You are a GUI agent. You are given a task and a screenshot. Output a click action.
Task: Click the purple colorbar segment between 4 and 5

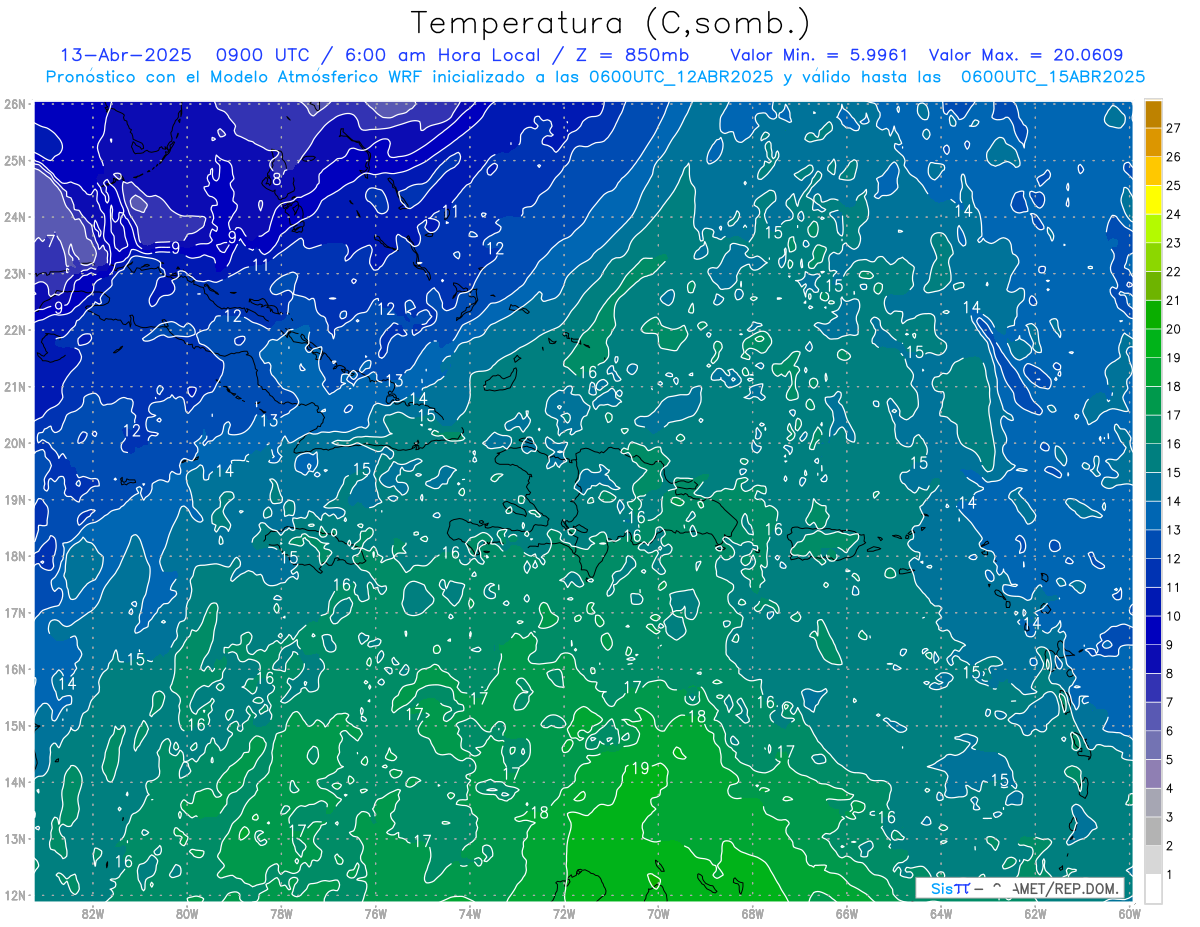(x=1153, y=773)
